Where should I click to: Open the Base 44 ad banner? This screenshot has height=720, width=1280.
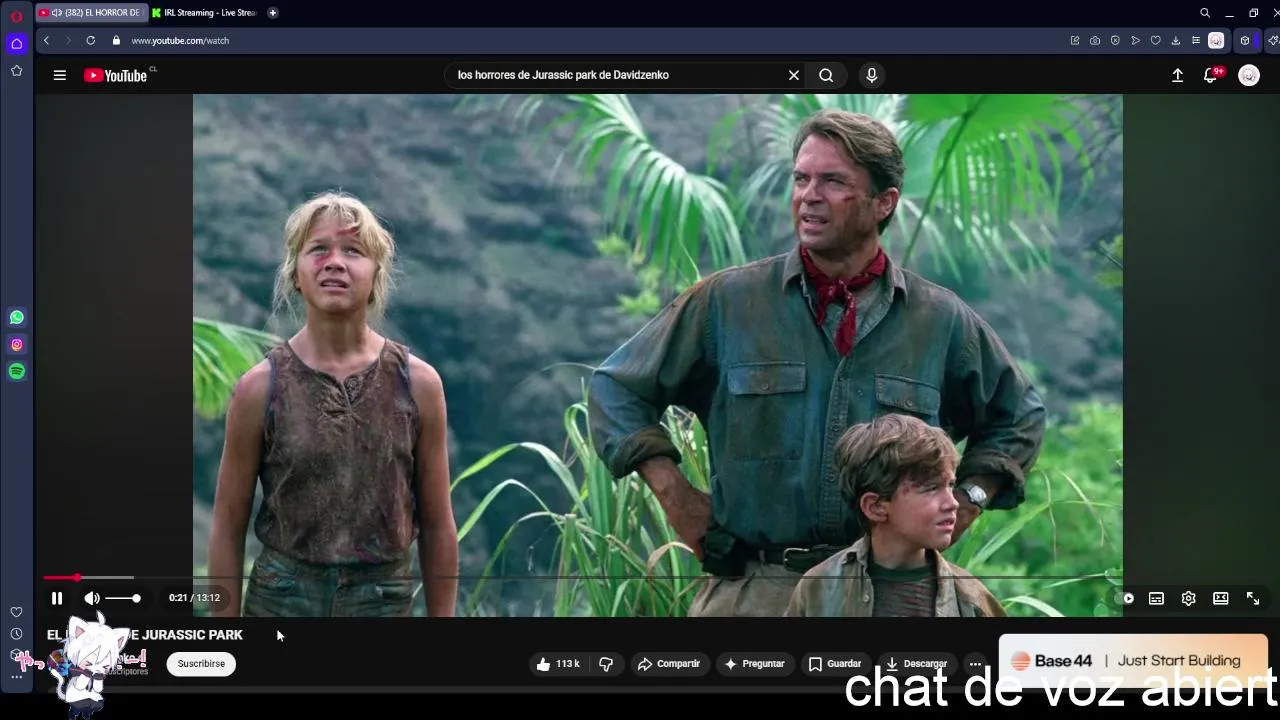[x=1133, y=661]
